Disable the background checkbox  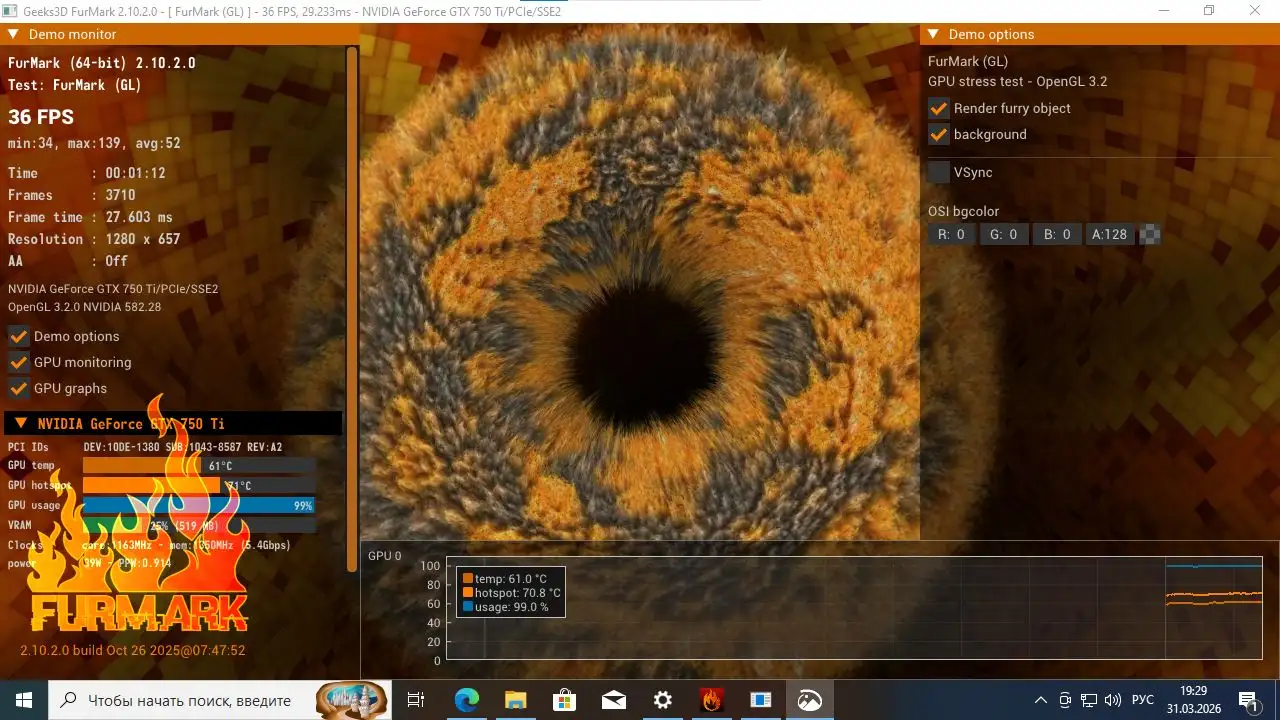pos(938,134)
